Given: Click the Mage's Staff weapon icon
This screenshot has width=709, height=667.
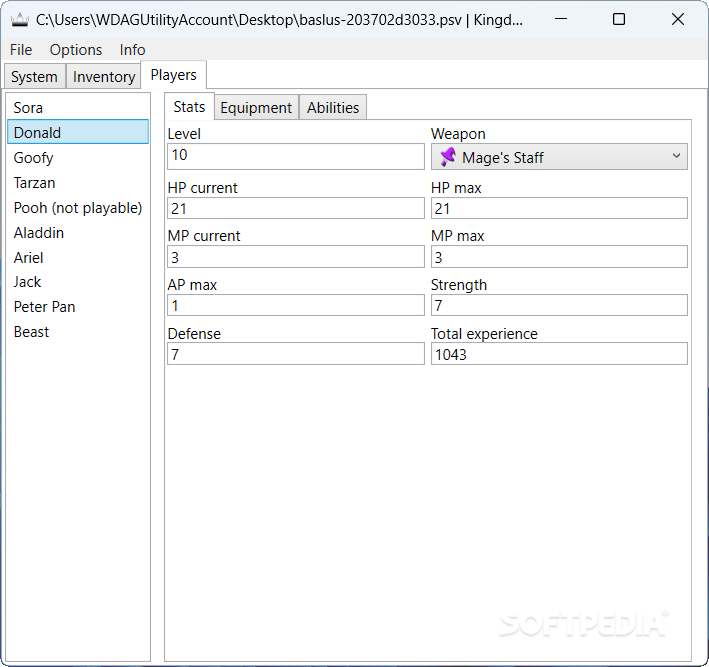Looking at the screenshot, I should (448, 157).
